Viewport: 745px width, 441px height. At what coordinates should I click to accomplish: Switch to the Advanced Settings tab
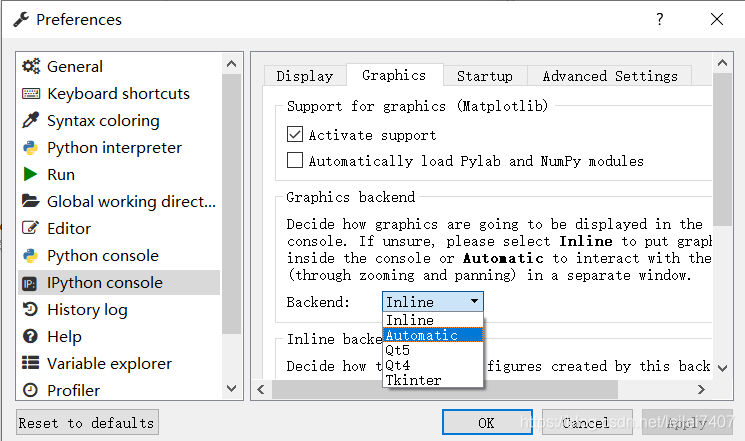610,76
